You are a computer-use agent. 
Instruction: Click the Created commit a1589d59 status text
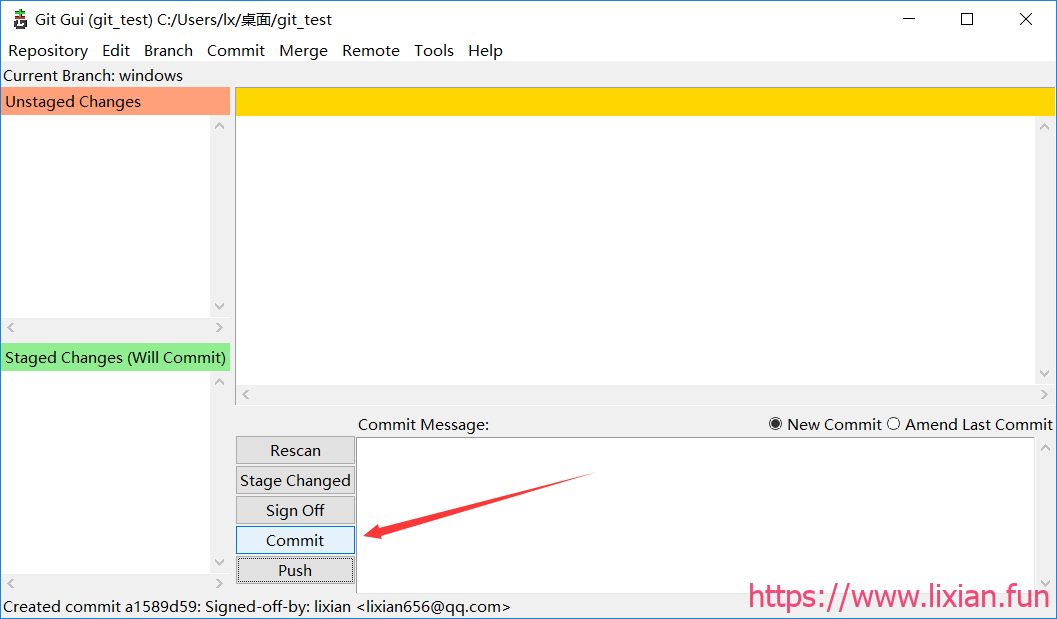[257, 607]
